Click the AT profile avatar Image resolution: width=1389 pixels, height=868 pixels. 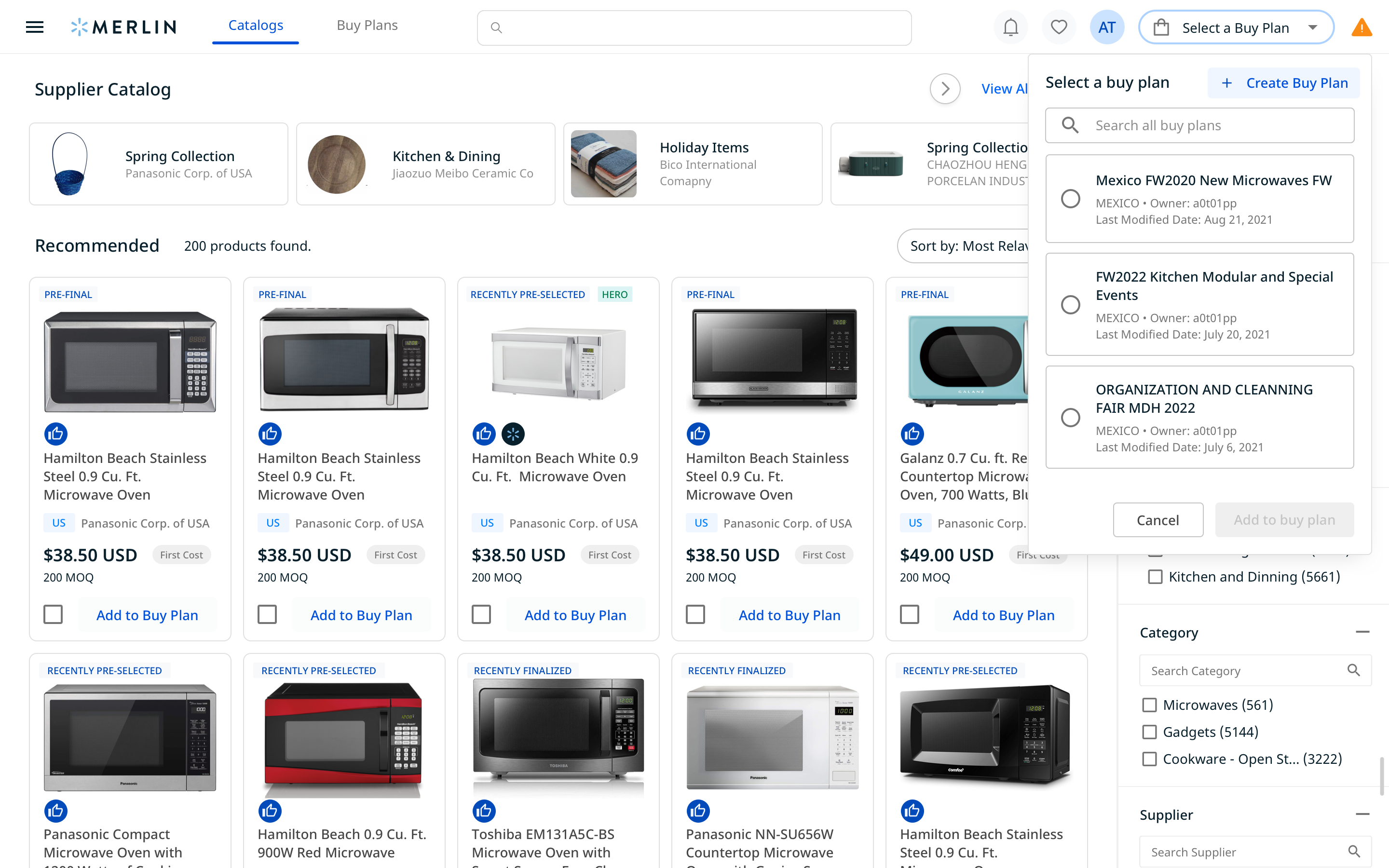[x=1106, y=27]
